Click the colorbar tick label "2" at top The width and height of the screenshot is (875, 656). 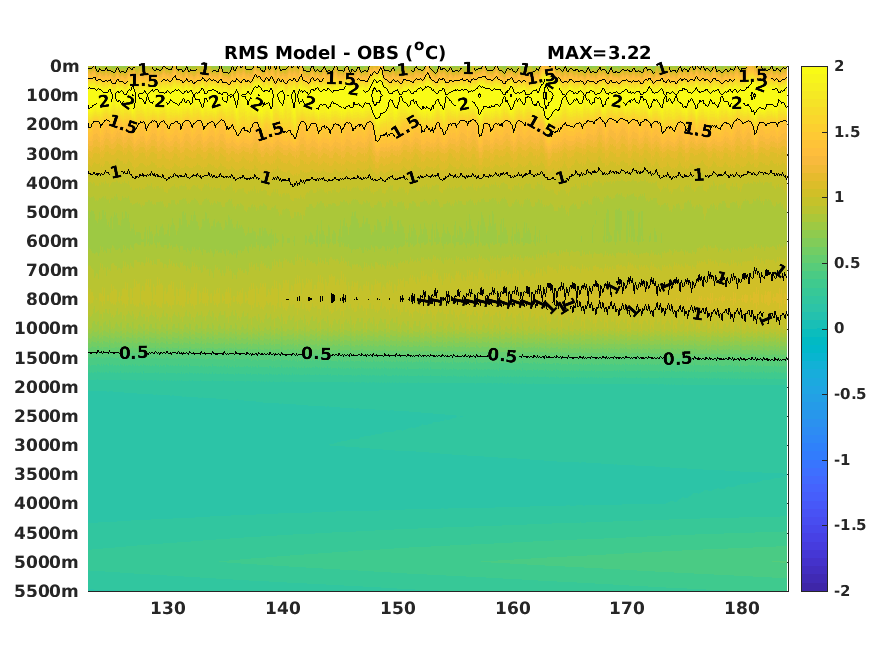[839, 66]
